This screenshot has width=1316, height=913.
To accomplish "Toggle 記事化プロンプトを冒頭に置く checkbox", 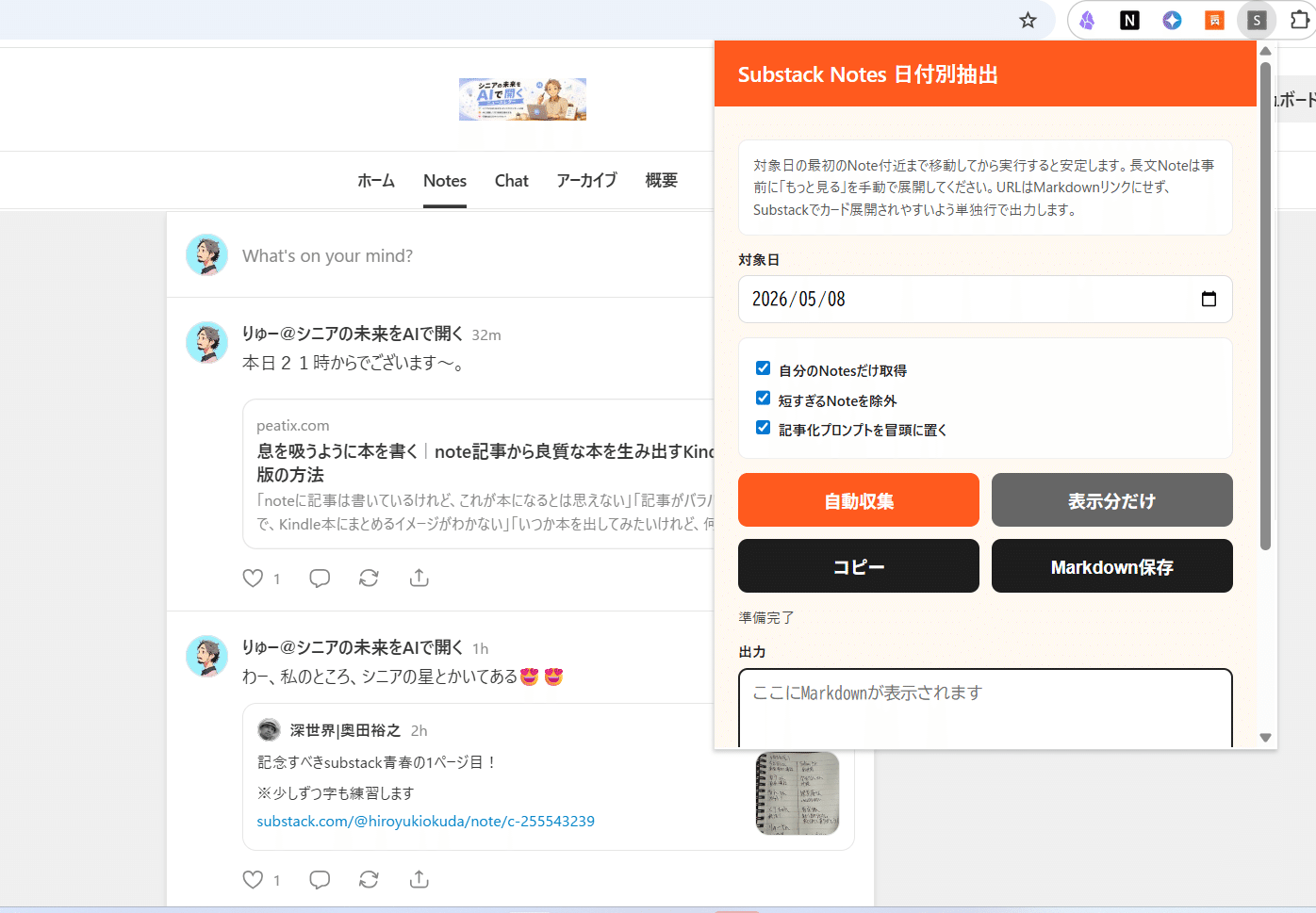I will coord(764,428).
